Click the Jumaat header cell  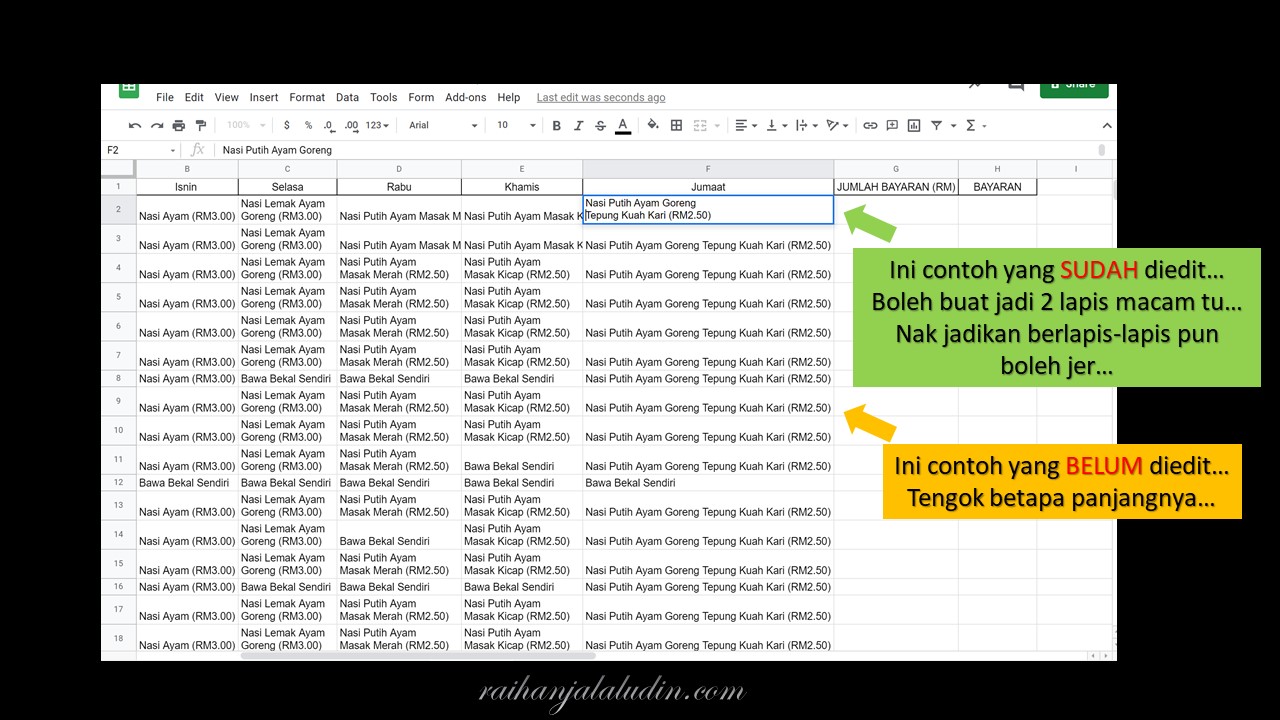[x=708, y=187]
